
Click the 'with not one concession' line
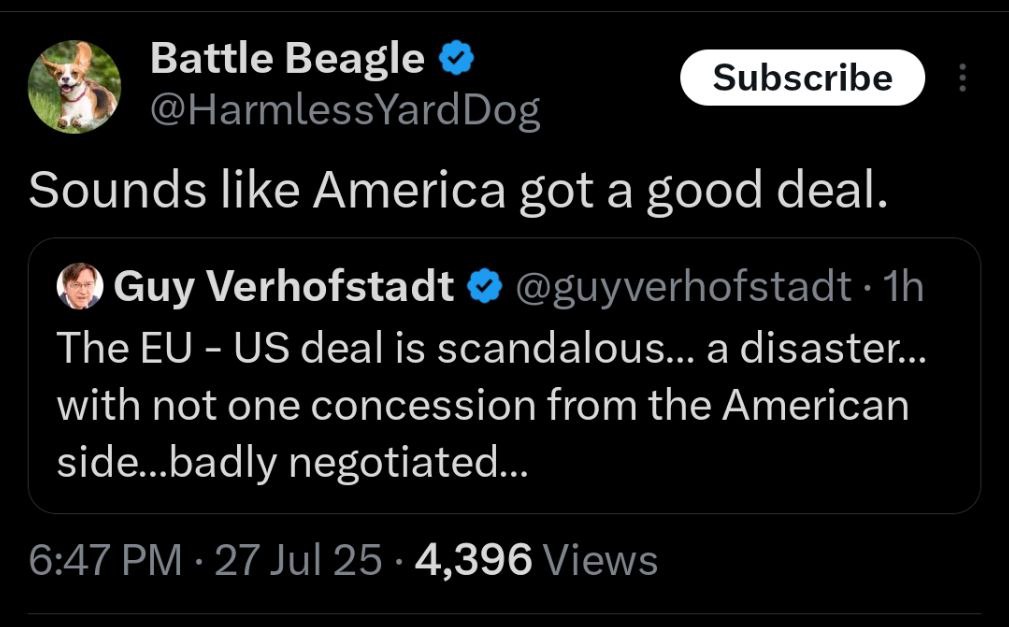tap(483, 406)
